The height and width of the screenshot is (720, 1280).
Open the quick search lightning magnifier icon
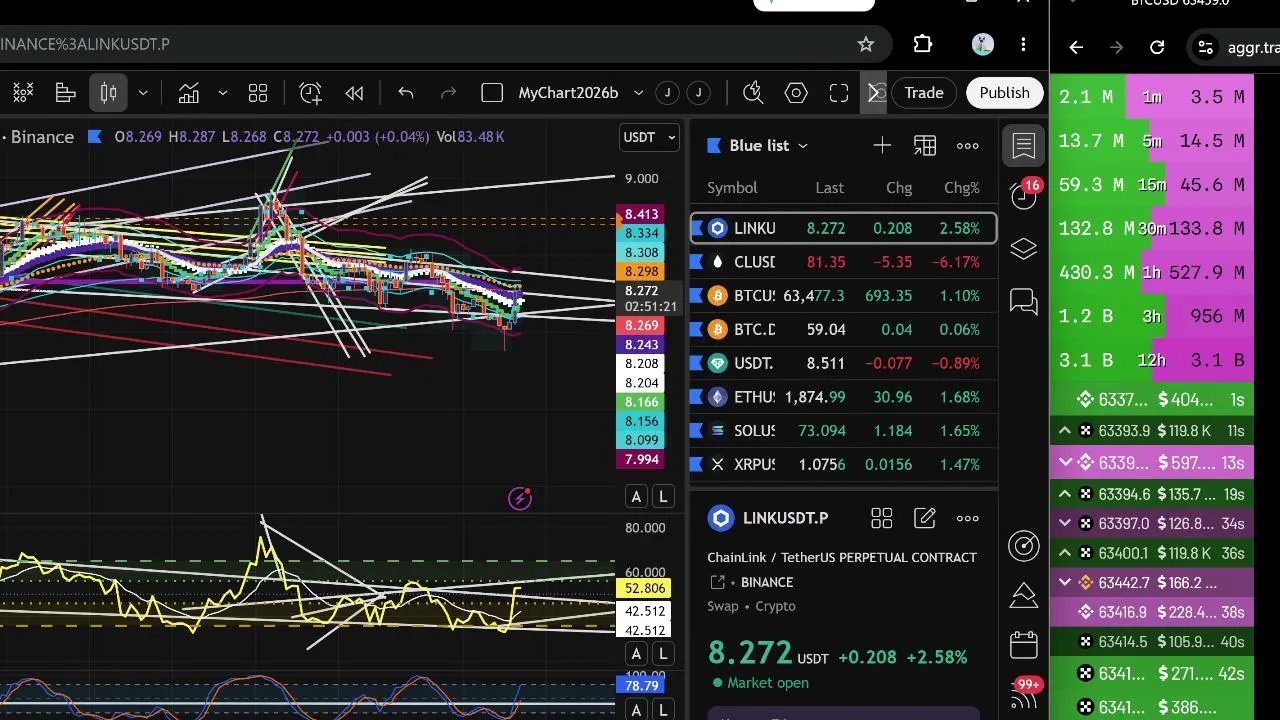tap(754, 93)
